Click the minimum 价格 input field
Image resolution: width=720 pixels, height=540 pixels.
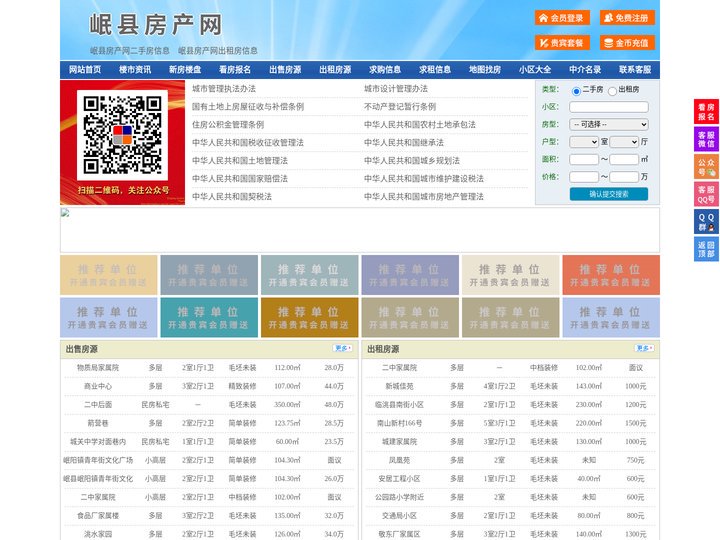[584, 177]
